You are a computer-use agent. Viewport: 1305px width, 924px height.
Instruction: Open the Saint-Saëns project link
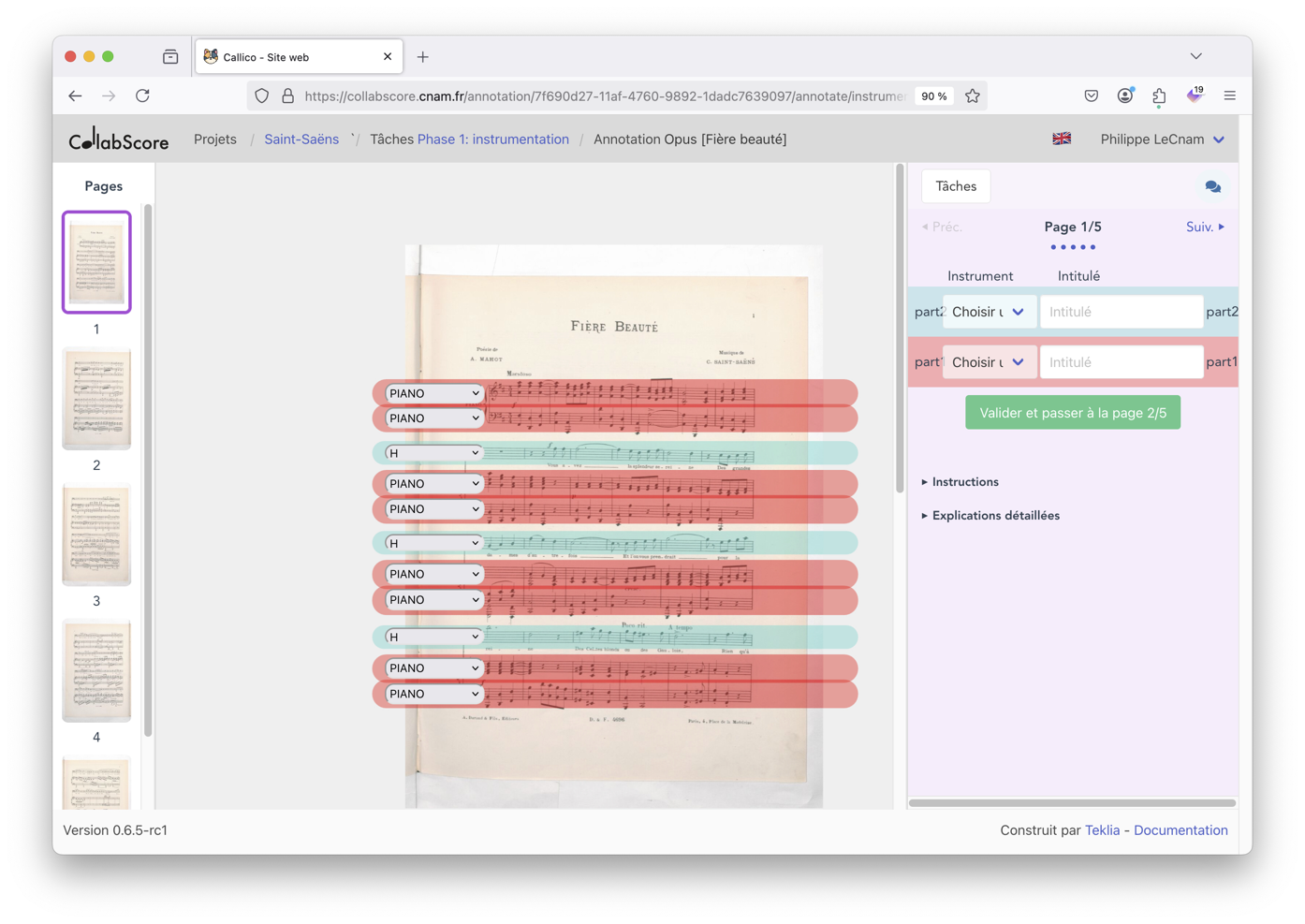[x=301, y=139]
